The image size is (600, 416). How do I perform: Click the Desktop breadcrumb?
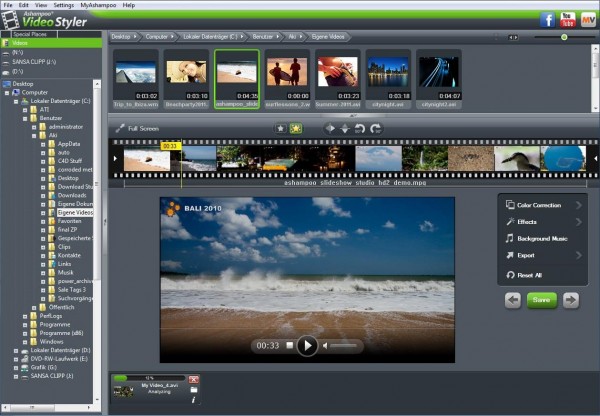click(x=123, y=37)
